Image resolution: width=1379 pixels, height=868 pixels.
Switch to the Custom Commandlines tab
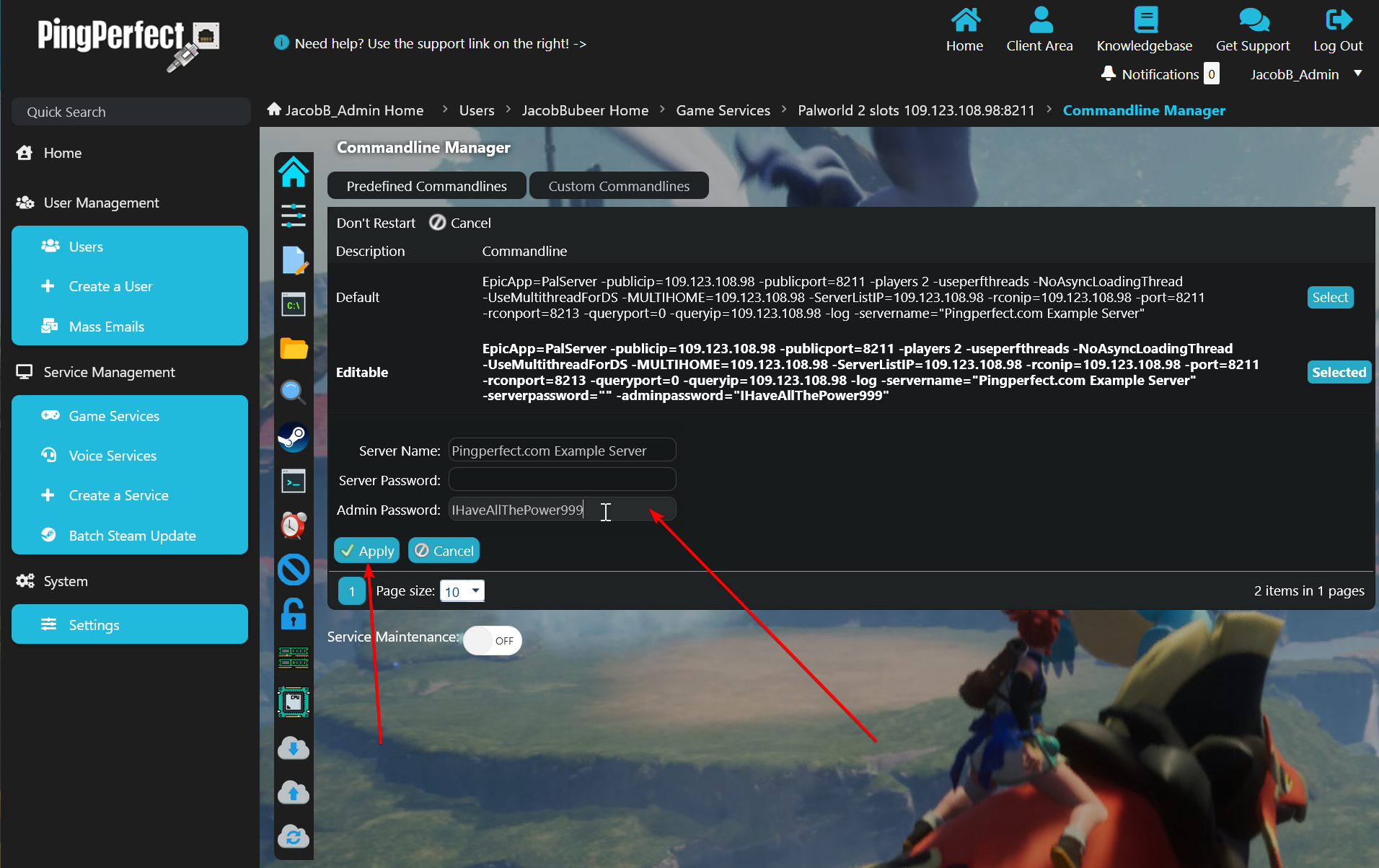(x=619, y=186)
